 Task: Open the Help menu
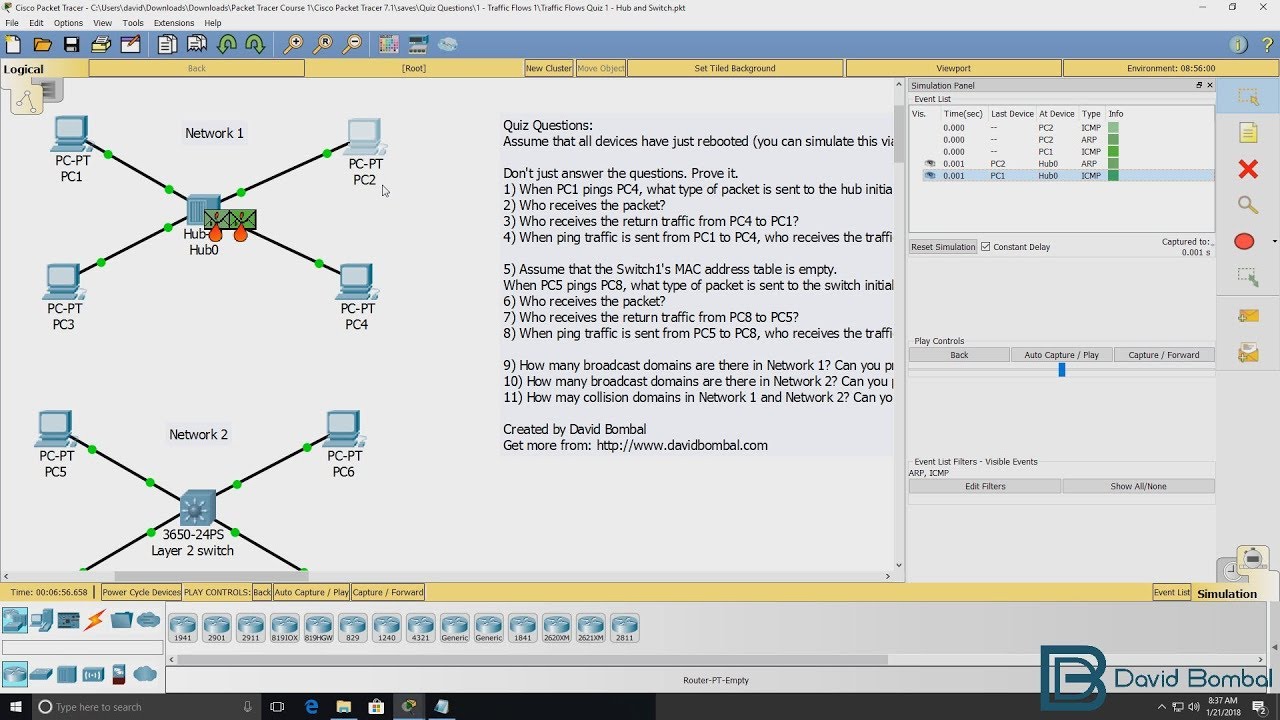[x=213, y=23]
